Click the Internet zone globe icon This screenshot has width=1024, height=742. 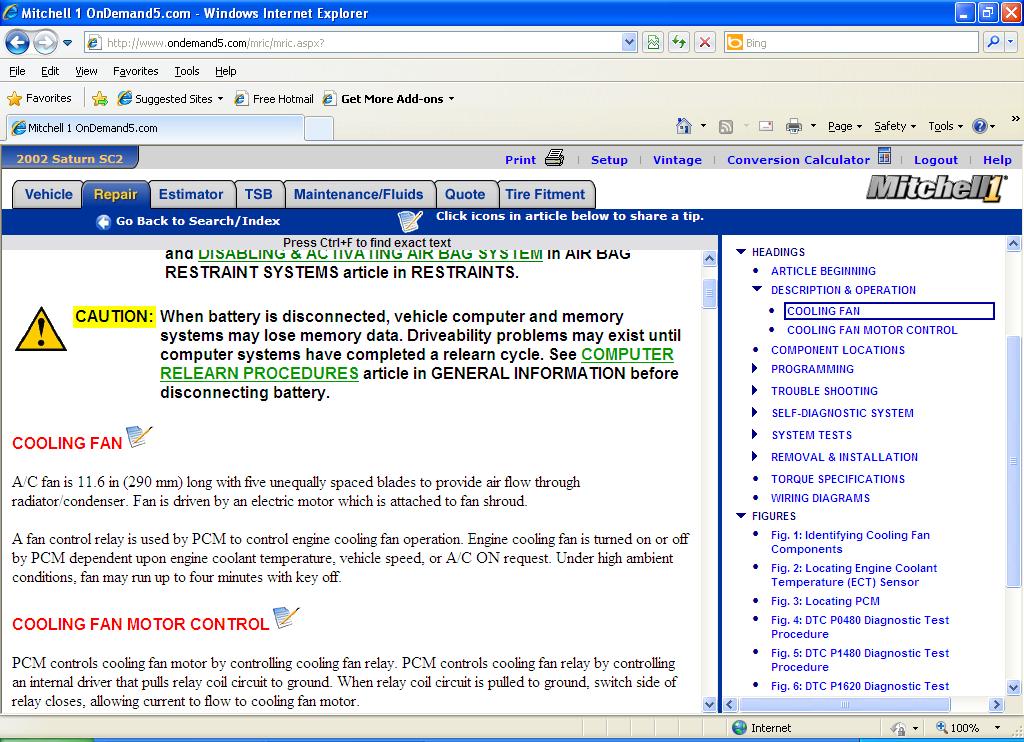[x=739, y=728]
